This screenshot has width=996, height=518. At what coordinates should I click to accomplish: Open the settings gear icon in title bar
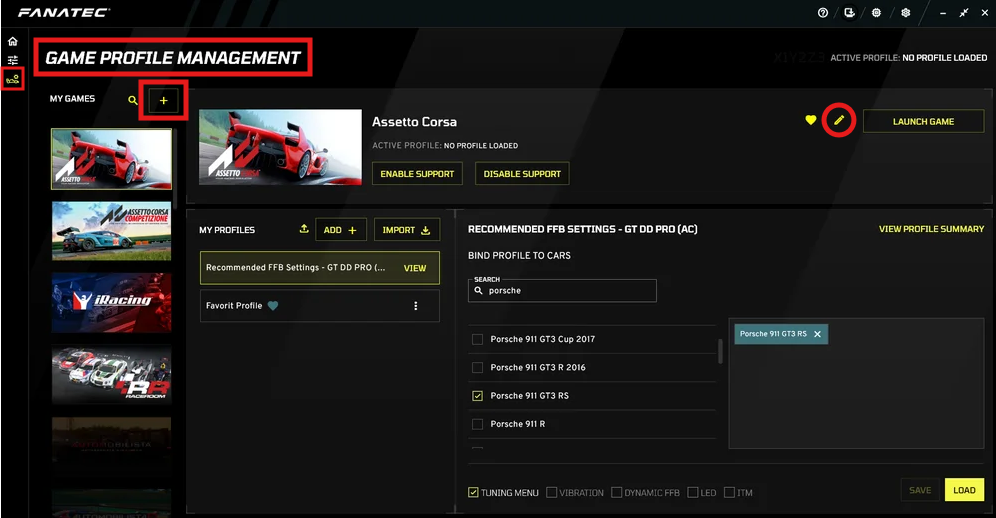[x=906, y=13]
